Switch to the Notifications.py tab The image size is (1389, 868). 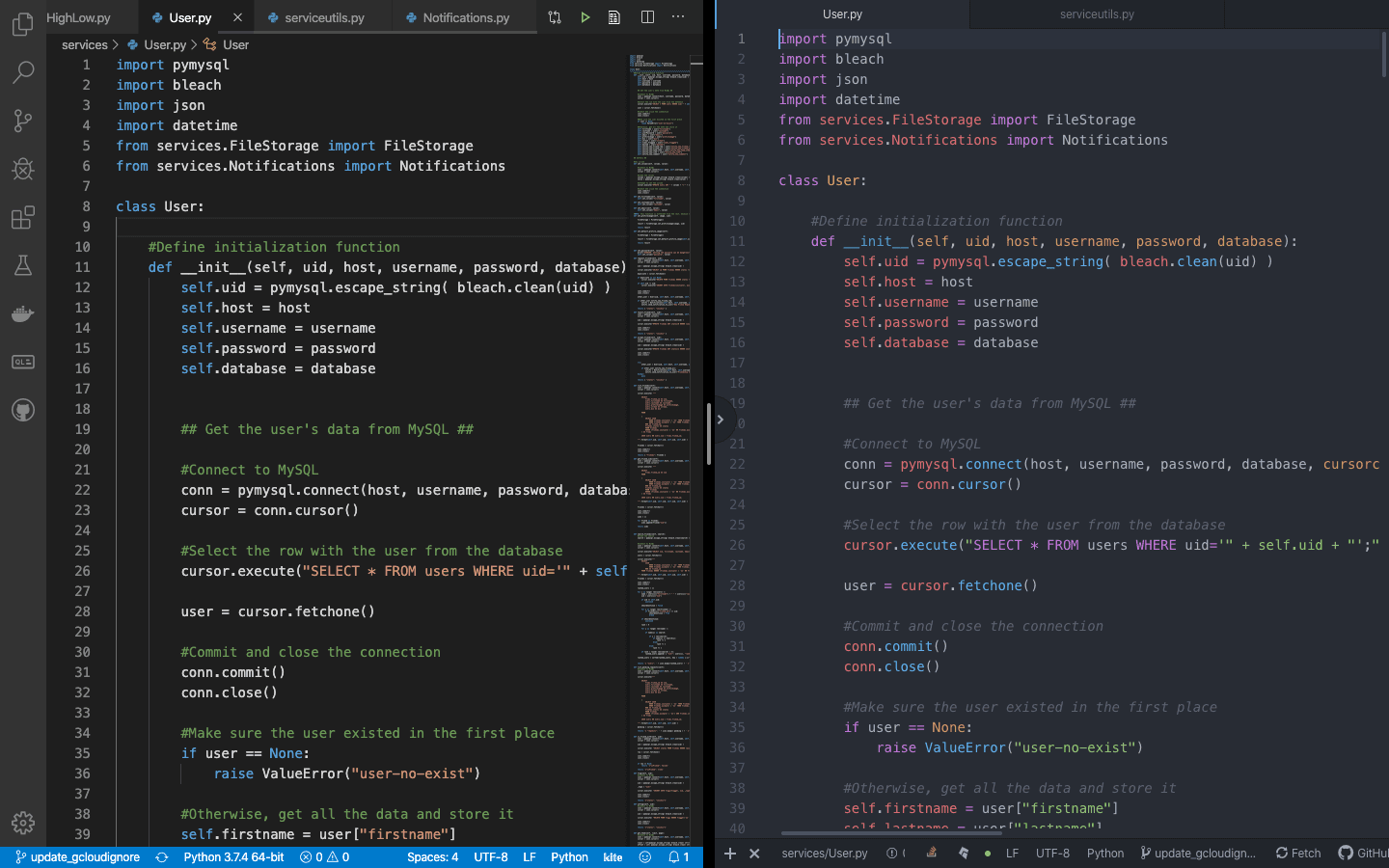point(465,17)
